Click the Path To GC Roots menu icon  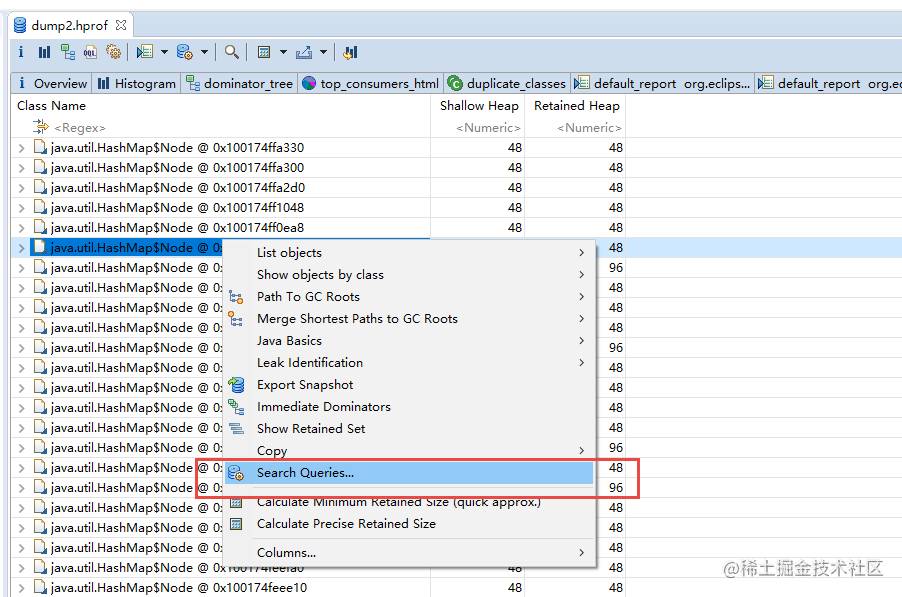pos(236,297)
